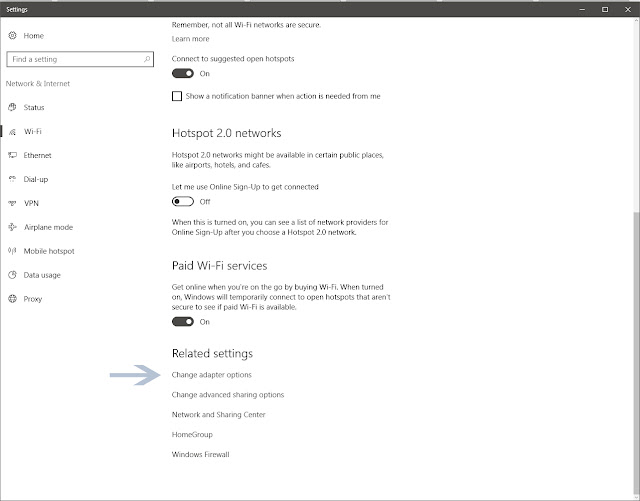Open Windows Firewall link
The image size is (640, 501).
pos(200,454)
